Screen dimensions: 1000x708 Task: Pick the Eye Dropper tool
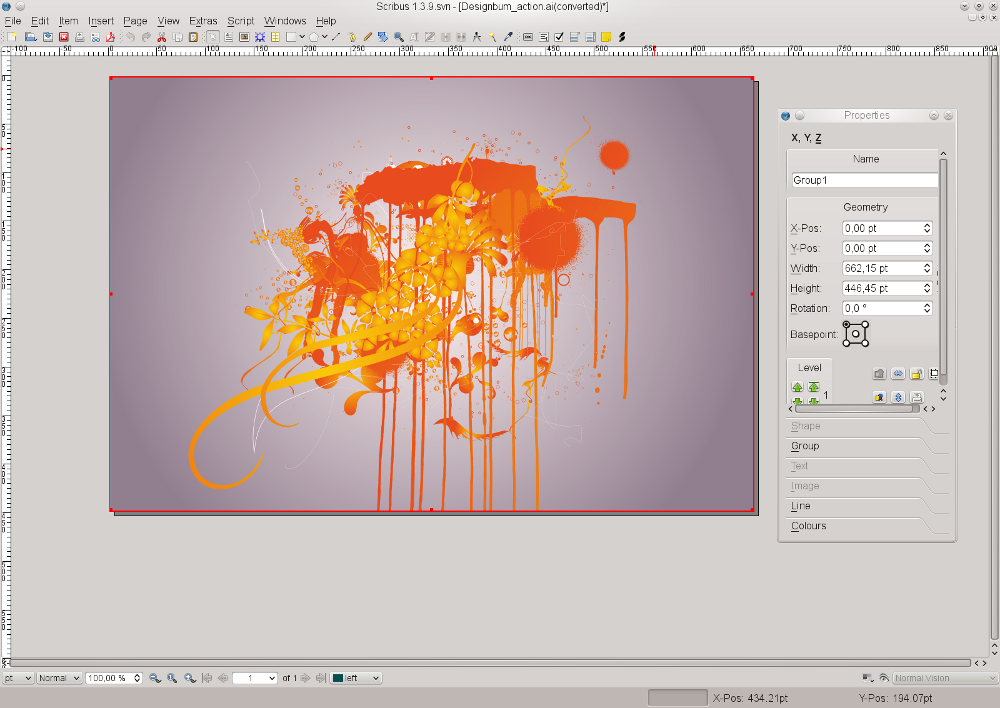click(x=508, y=37)
